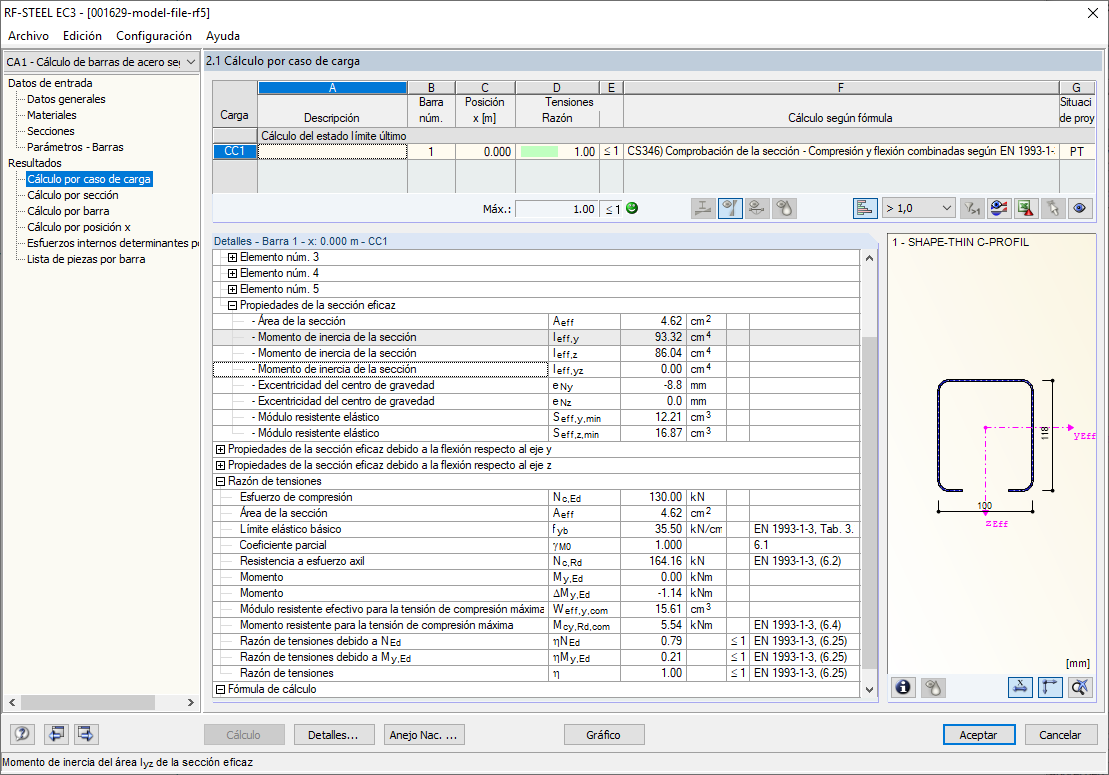Open section info with the 'i' icon
Screen dimensions: 1109x775
(903, 687)
